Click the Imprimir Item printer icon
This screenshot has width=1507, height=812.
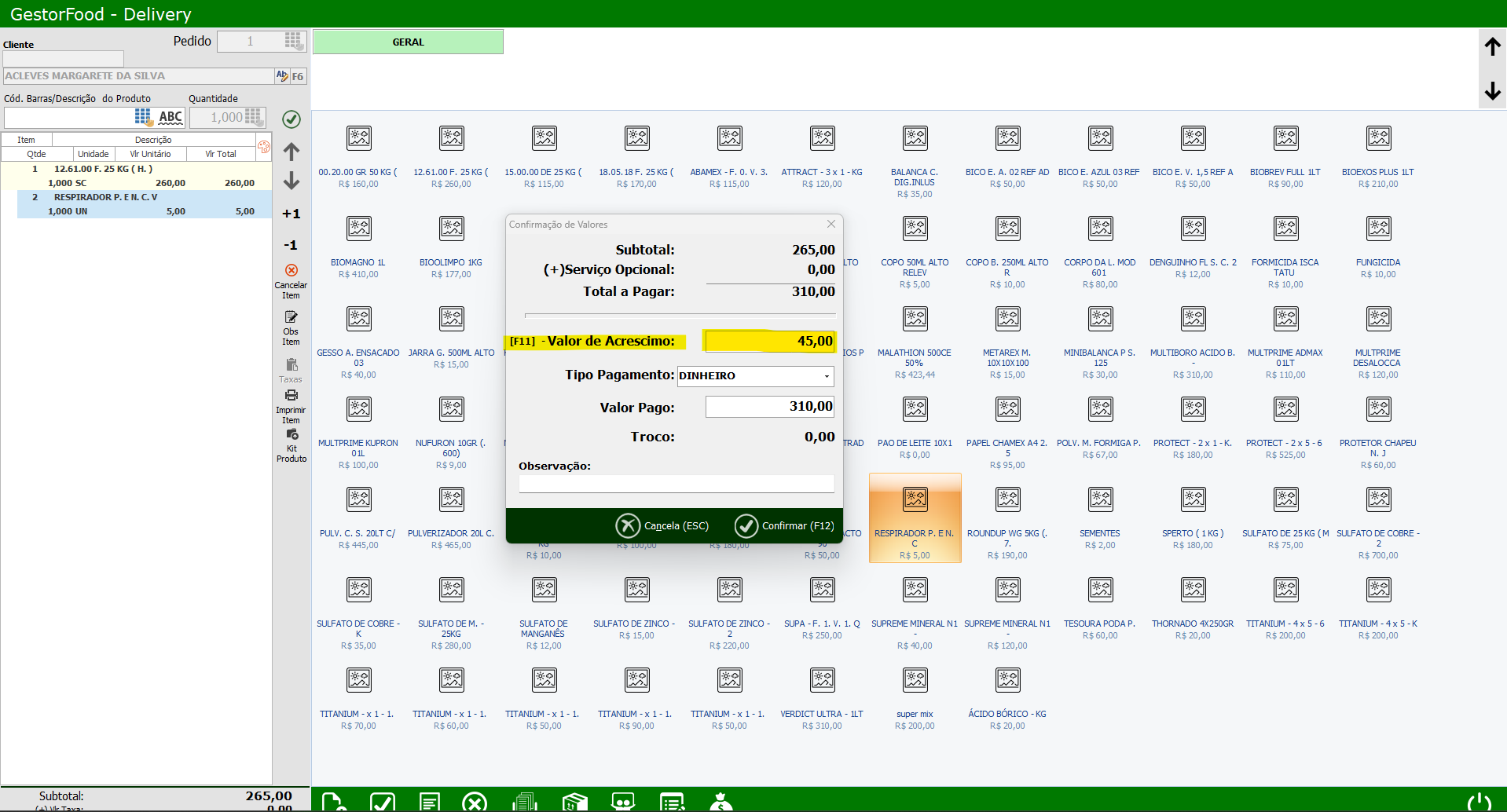click(x=291, y=396)
